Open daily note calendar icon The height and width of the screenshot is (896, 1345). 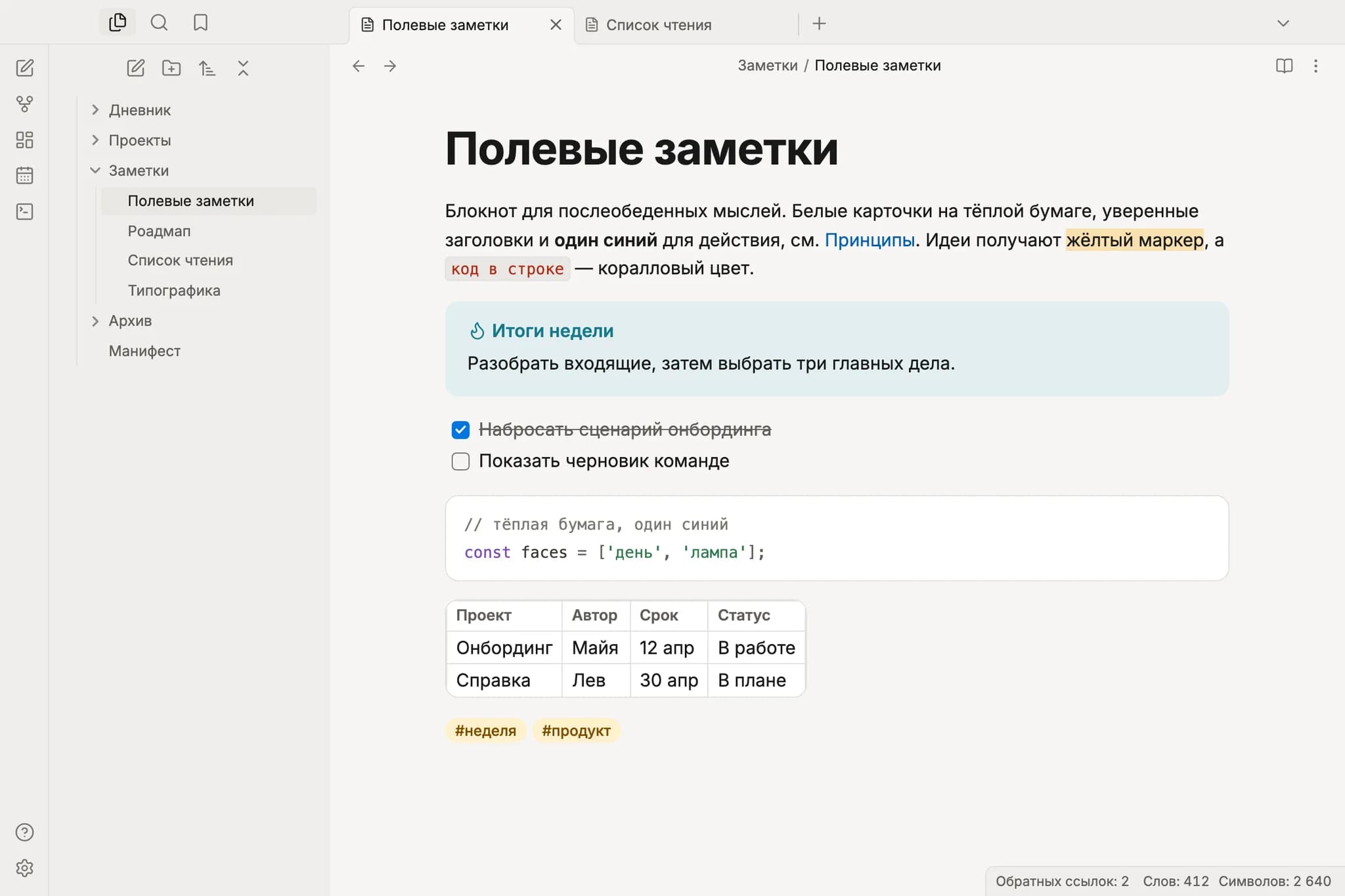click(24, 175)
